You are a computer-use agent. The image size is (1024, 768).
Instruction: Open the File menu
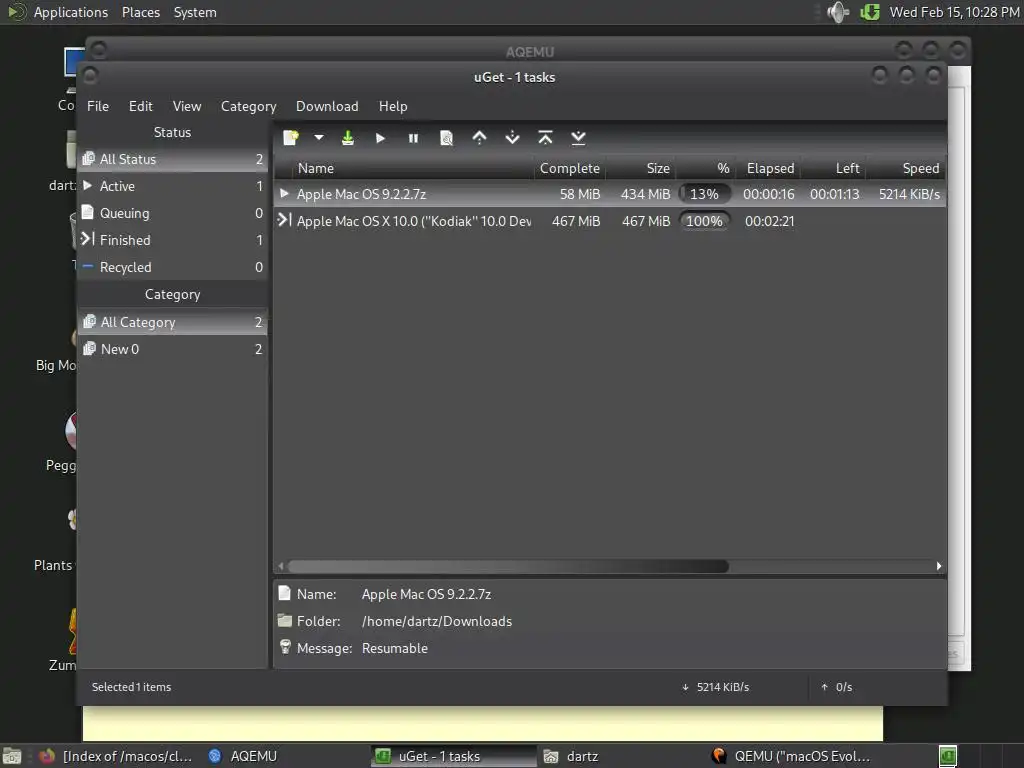[x=98, y=106]
